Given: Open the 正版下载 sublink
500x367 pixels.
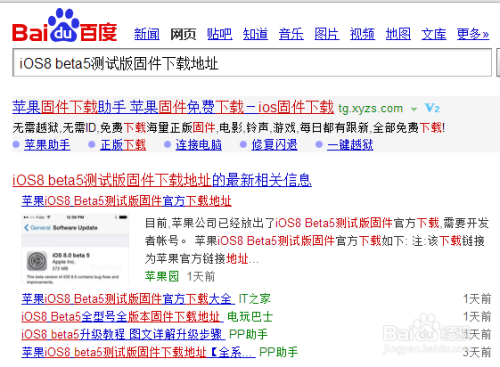Looking at the screenshot, I should [123, 145].
